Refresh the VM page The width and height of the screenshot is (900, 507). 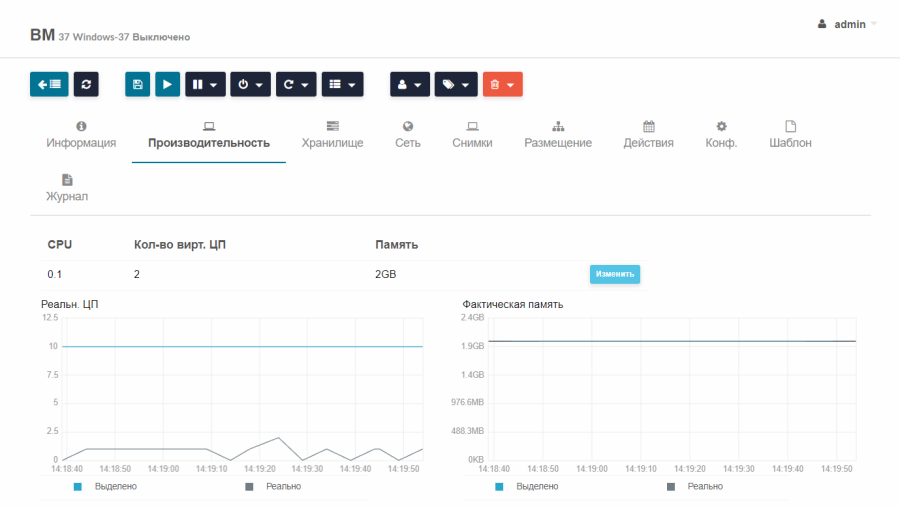pyautogui.click(x=86, y=84)
